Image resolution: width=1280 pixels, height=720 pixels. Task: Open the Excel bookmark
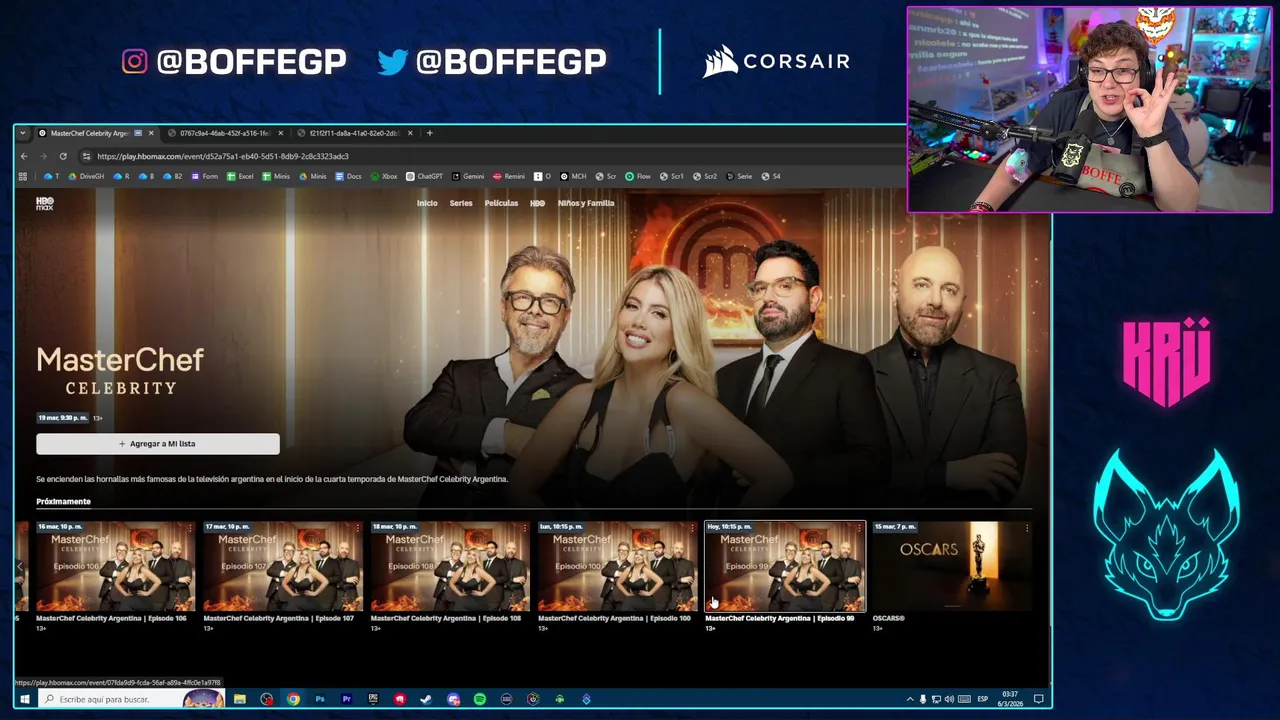(x=240, y=176)
